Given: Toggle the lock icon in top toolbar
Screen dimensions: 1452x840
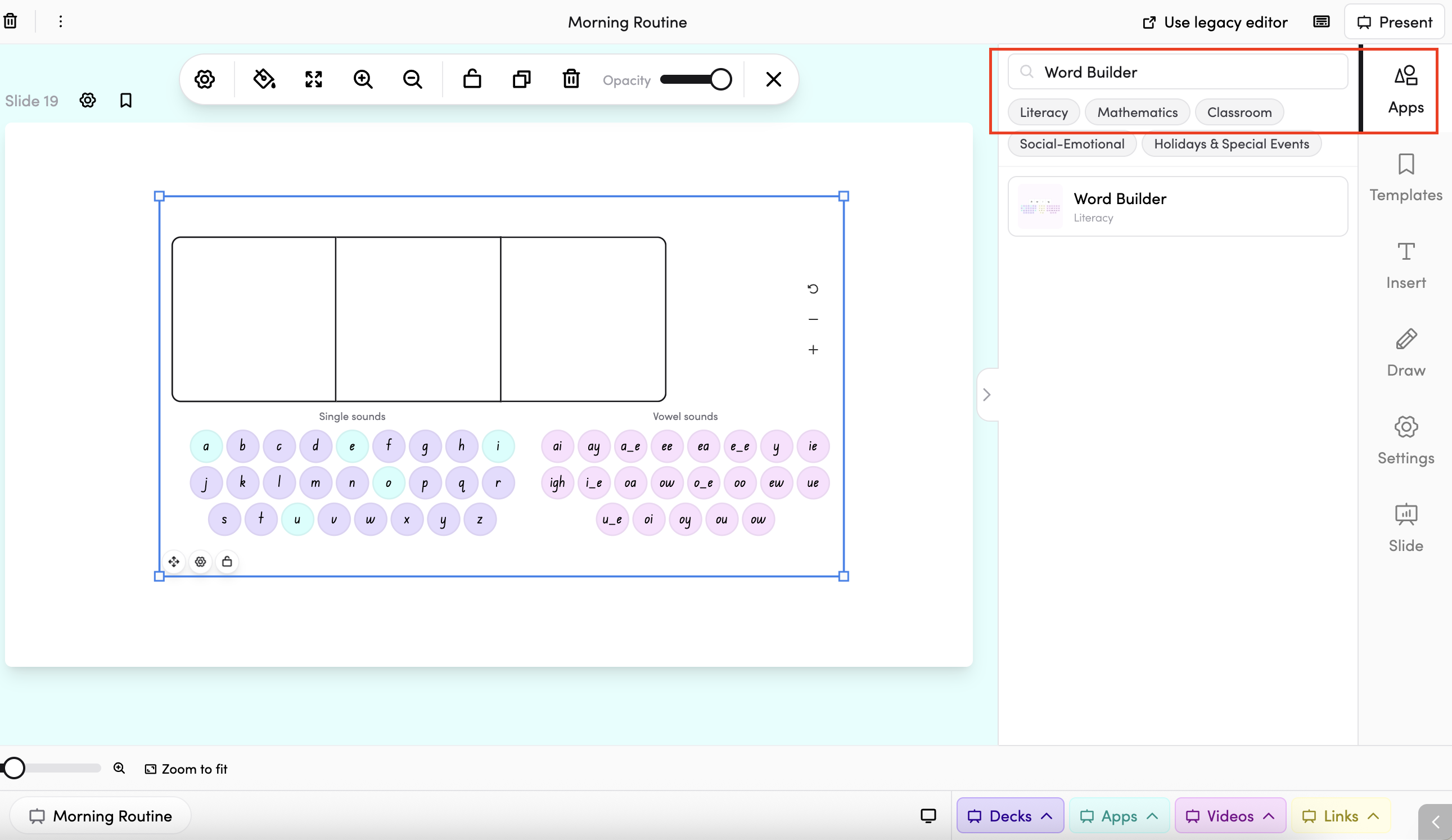Looking at the screenshot, I should click(x=472, y=79).
